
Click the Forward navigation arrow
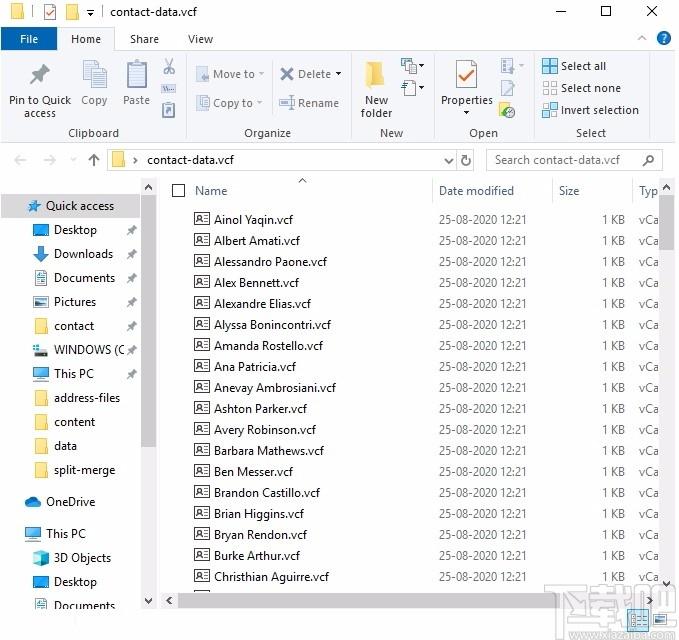pyautogui.click(x=50, y=160)
